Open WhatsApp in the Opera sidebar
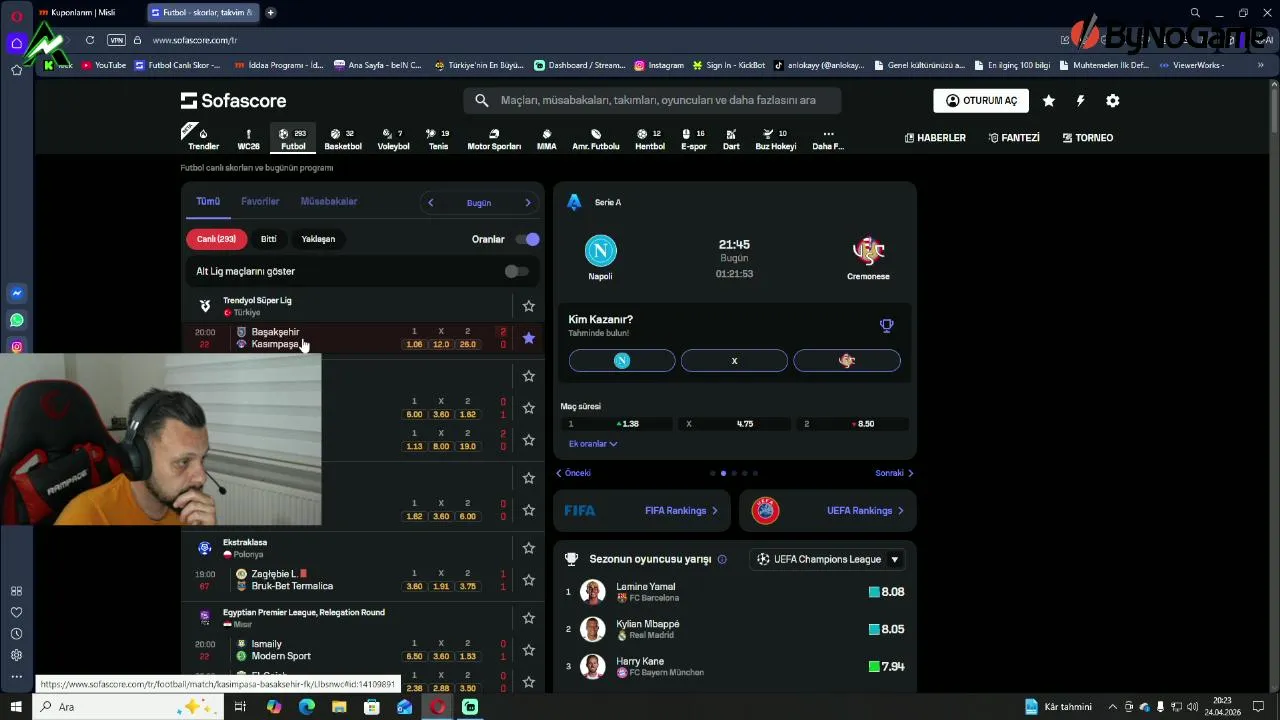The height and width of the screenshot is (720, 1280). point(16,320)
